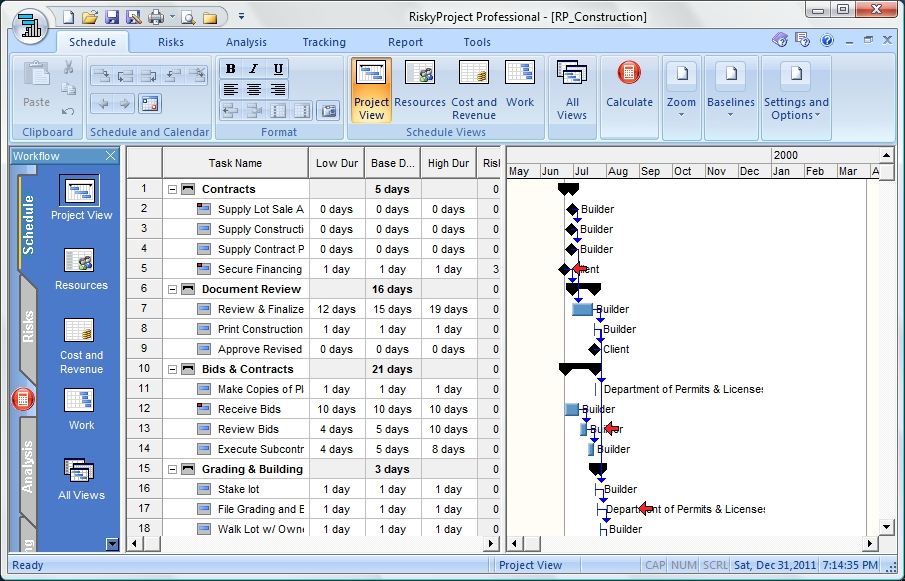Viewport: 905px width, 581px height.
Task: Click Stake lot task name
Action: click(x=238, y=489)
